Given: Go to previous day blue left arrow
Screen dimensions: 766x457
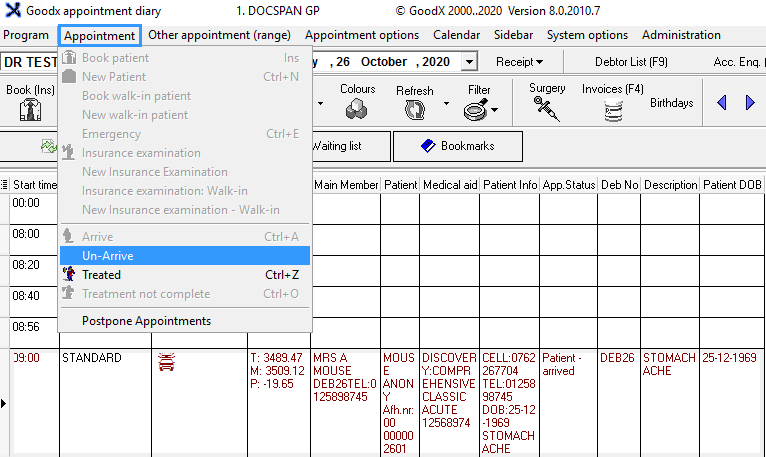Looking at the screenshot, I should point(722,103).
